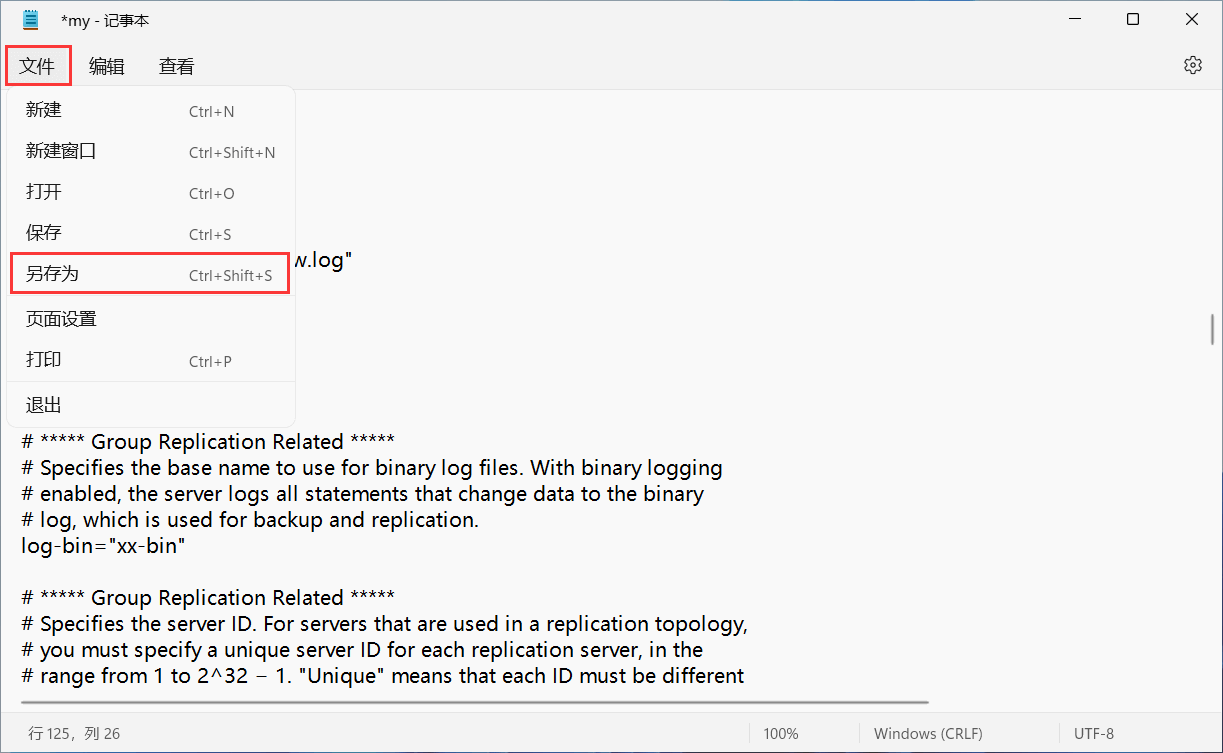
Task: Click the vertical scrollbar thumb
Action: [x=1213, y=329]
